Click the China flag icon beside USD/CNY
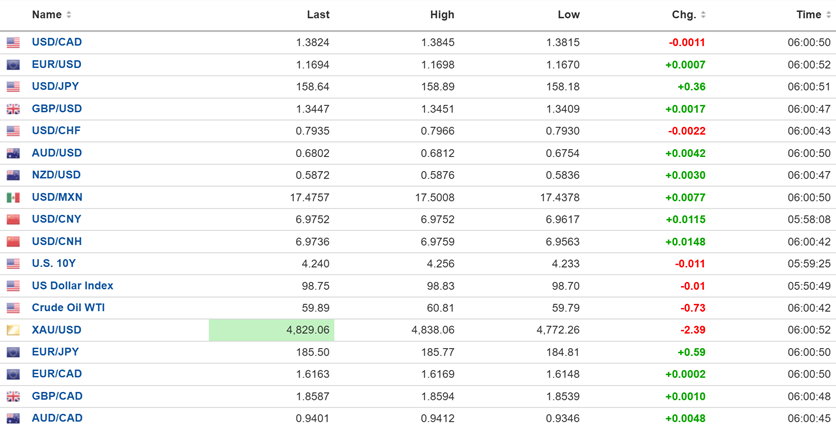 (x=13, y=220)
